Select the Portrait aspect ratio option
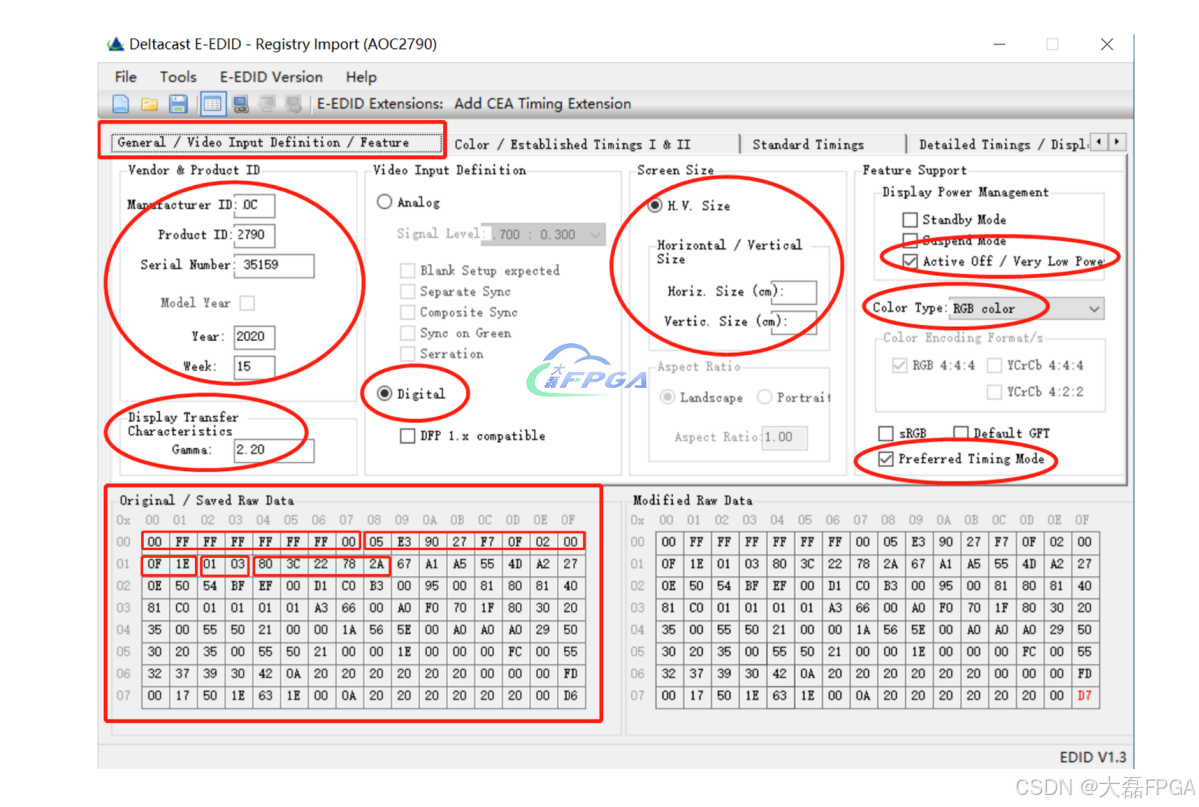Viewport: 1199px width, 807px height. tap(764, 397)
